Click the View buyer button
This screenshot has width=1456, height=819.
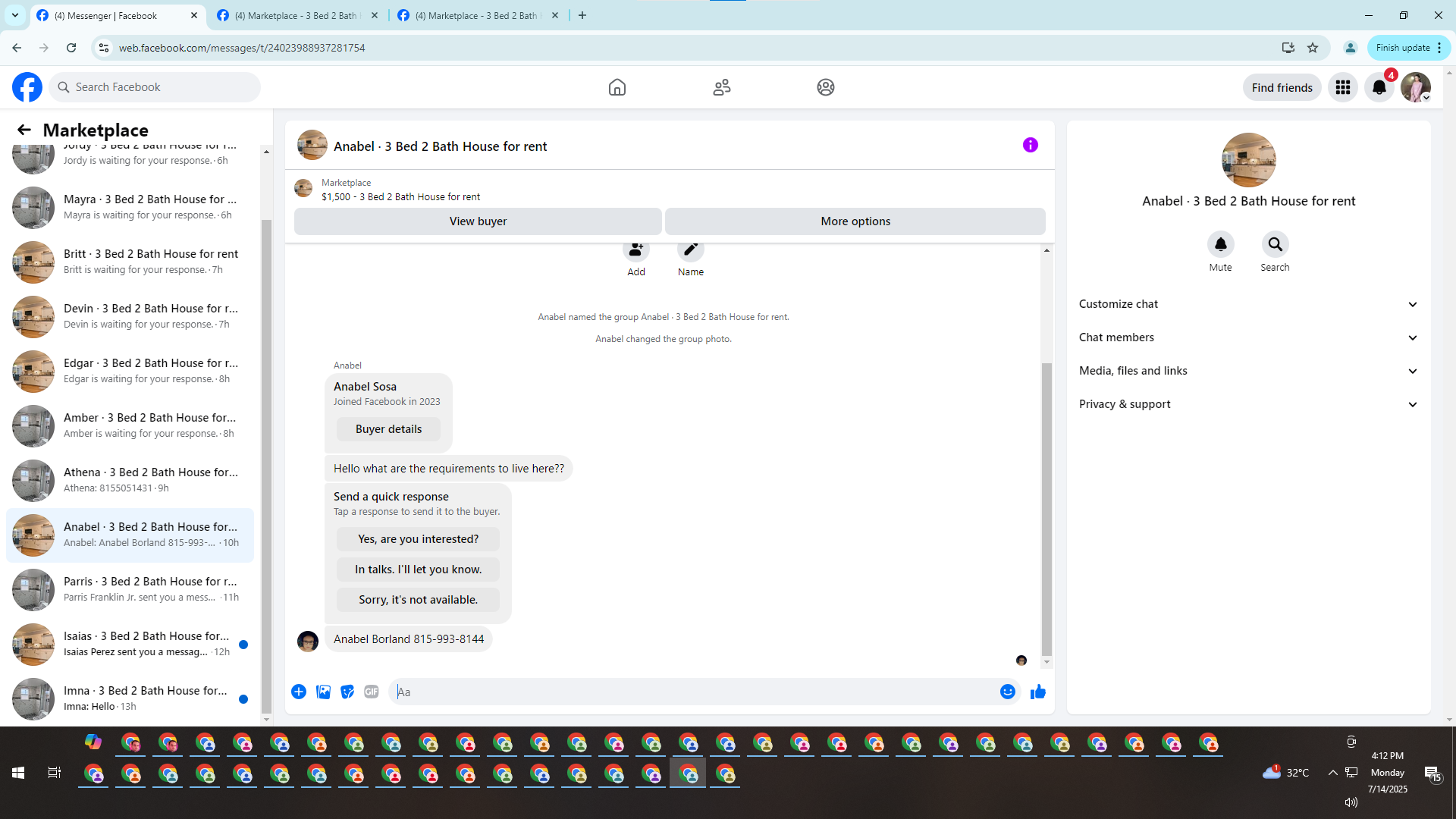(x=478, y=221)
